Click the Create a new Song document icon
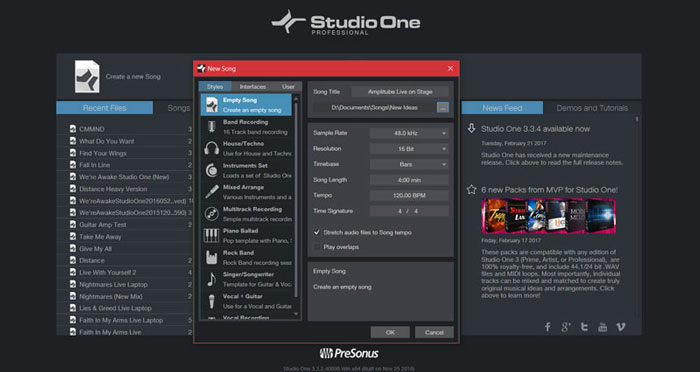The image size is (700, 372). pyautogui.click(x=87, y=77)
